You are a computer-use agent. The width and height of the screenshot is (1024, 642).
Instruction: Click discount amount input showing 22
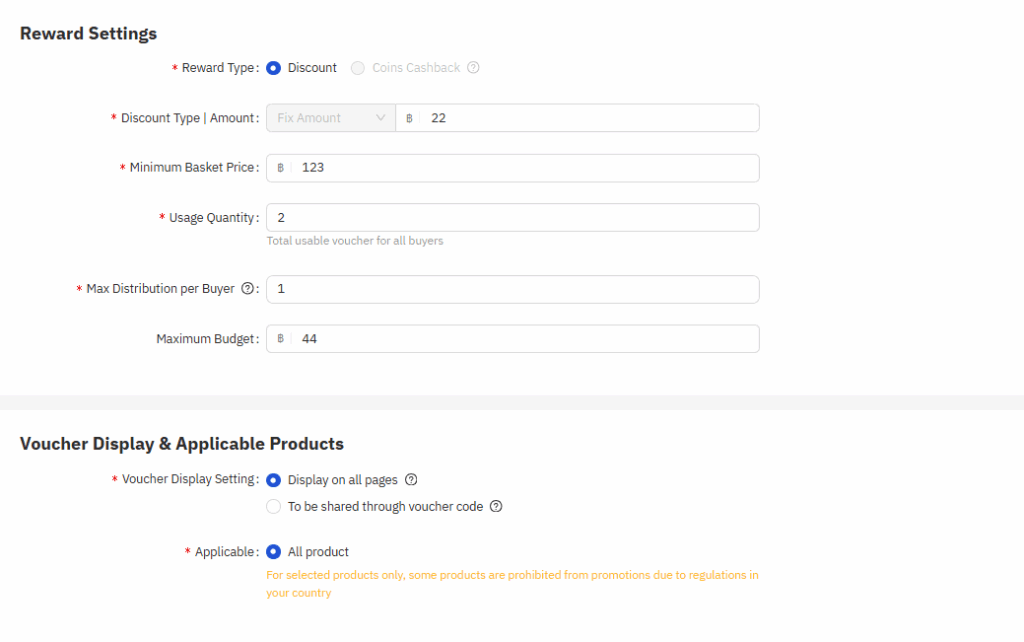coord(590,118)
